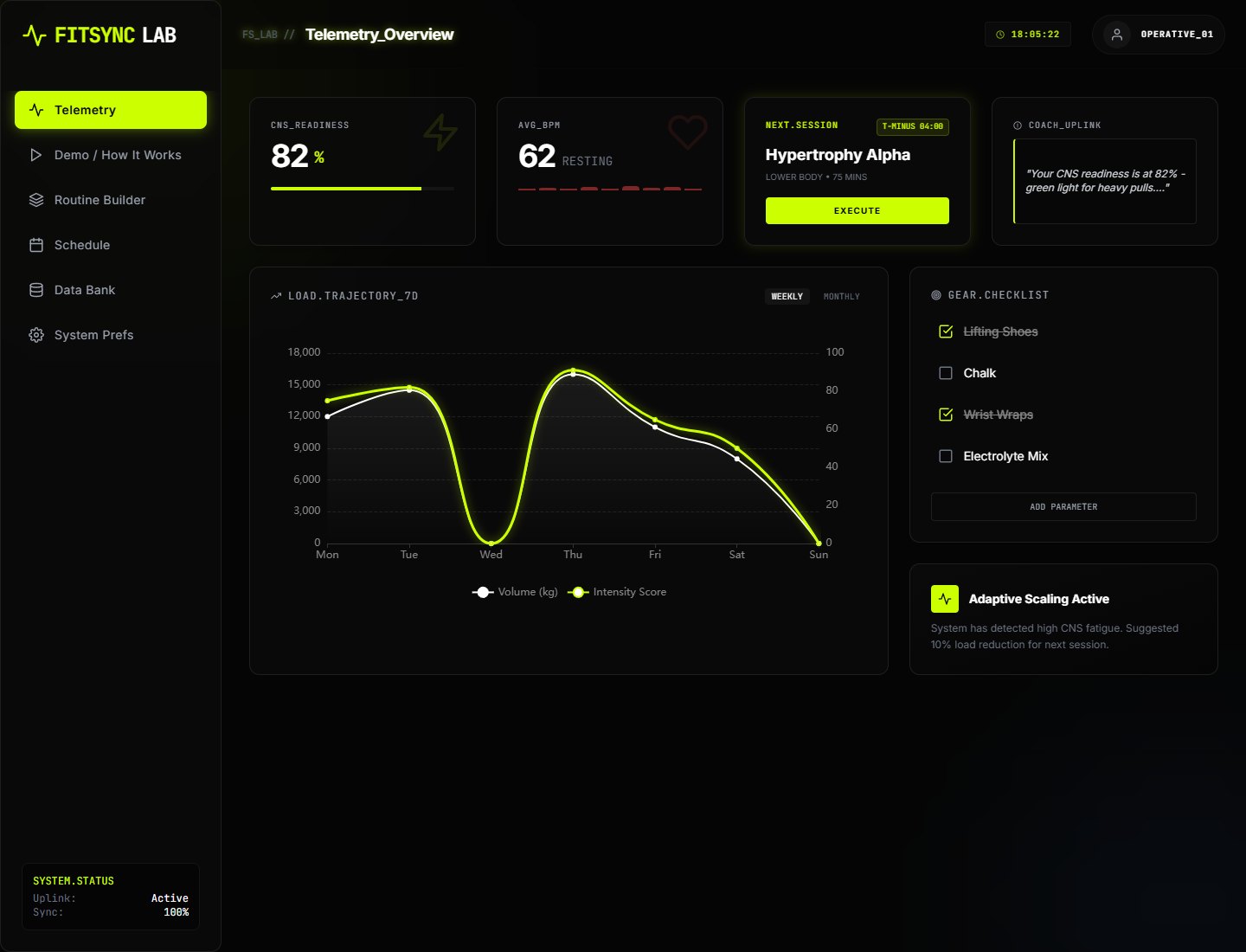Click the Thursday peak point on chart

pos(573,370)
